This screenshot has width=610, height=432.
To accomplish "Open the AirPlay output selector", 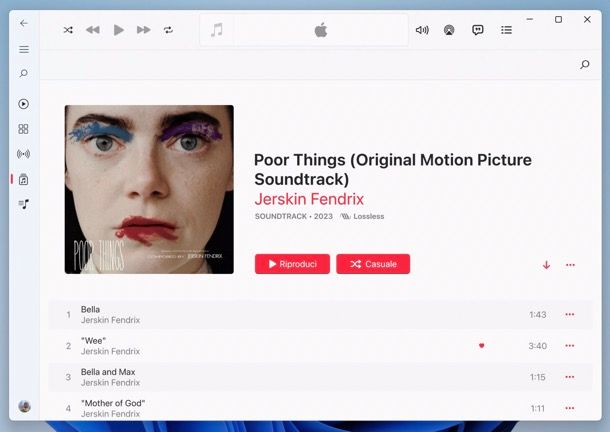I will tap(449, 30).
